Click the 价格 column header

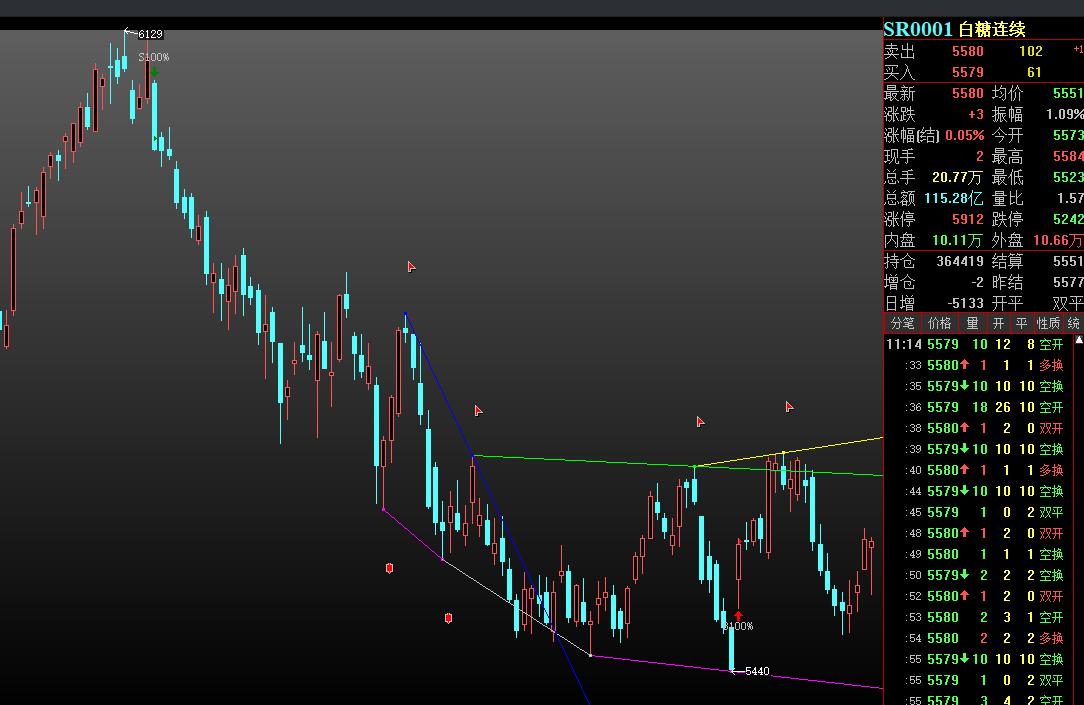click(939, 323)
